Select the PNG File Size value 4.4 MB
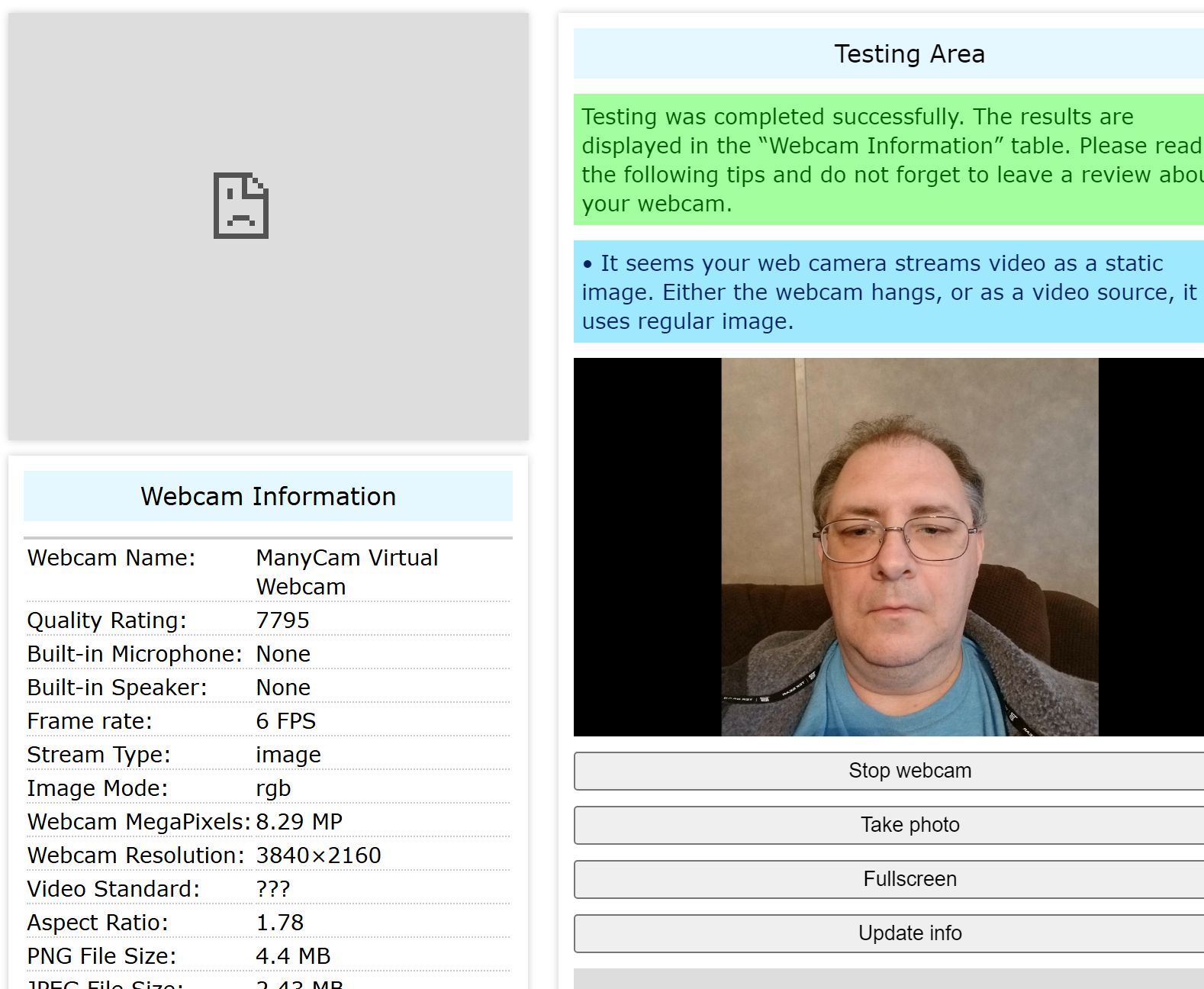The height and width of the screenshot is (989, 1204). pyautogui.click(x=293, y=956)
